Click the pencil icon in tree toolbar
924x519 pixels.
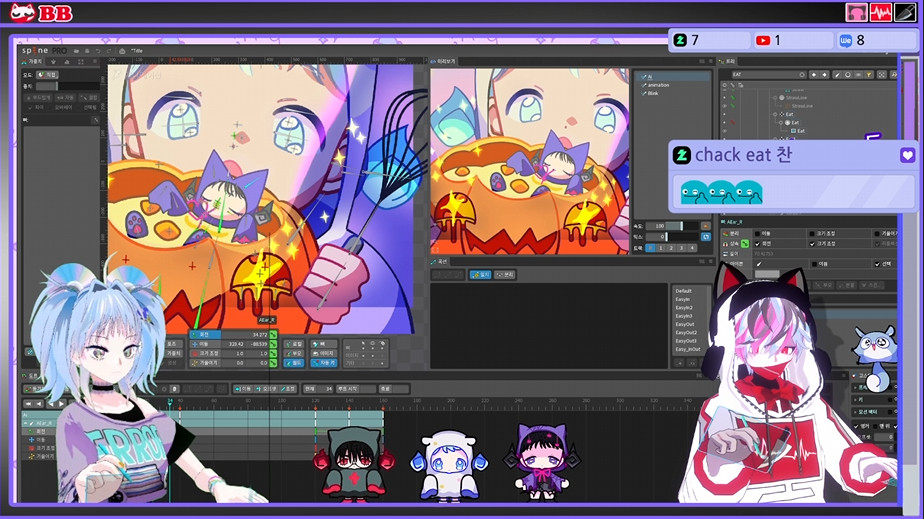point(837,75)
